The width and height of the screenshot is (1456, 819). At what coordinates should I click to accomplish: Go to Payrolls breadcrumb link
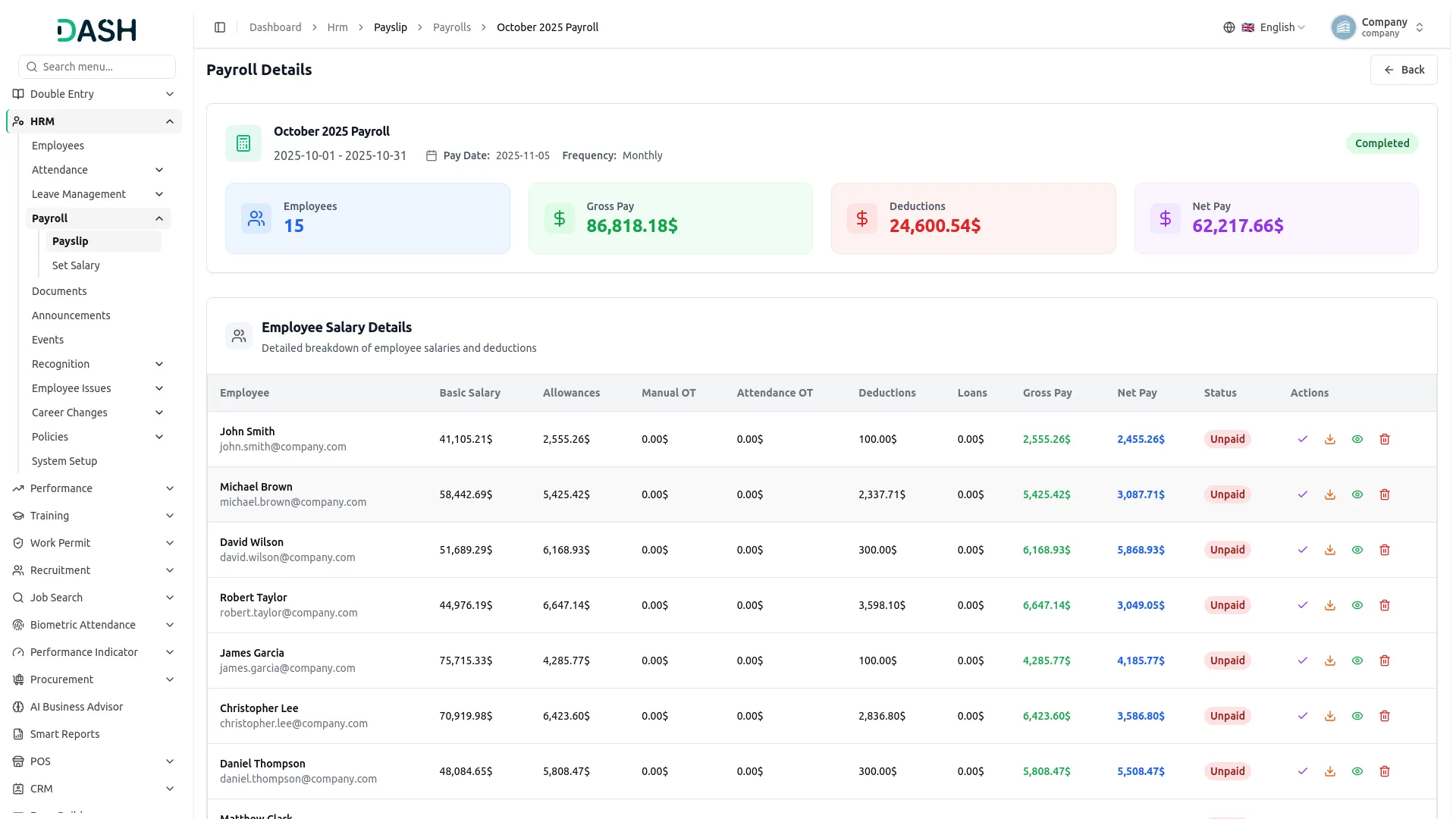(451, 27)
